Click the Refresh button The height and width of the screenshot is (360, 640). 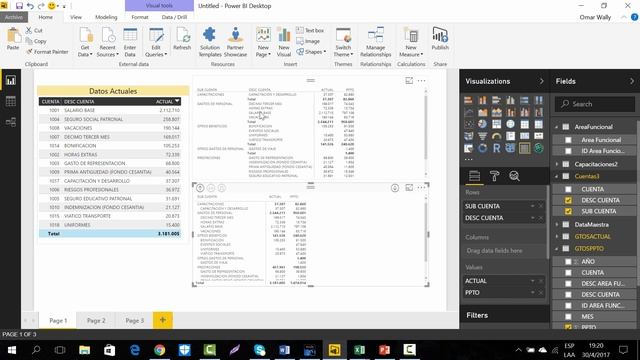pyautogui.click(x=182, y=39)
